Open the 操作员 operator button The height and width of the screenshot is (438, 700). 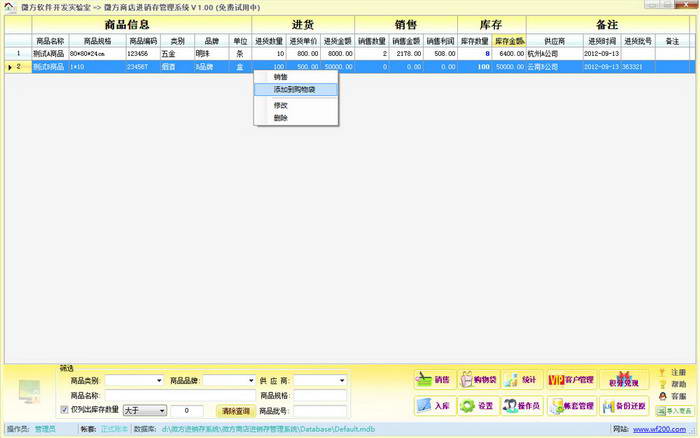coord(522,405)
